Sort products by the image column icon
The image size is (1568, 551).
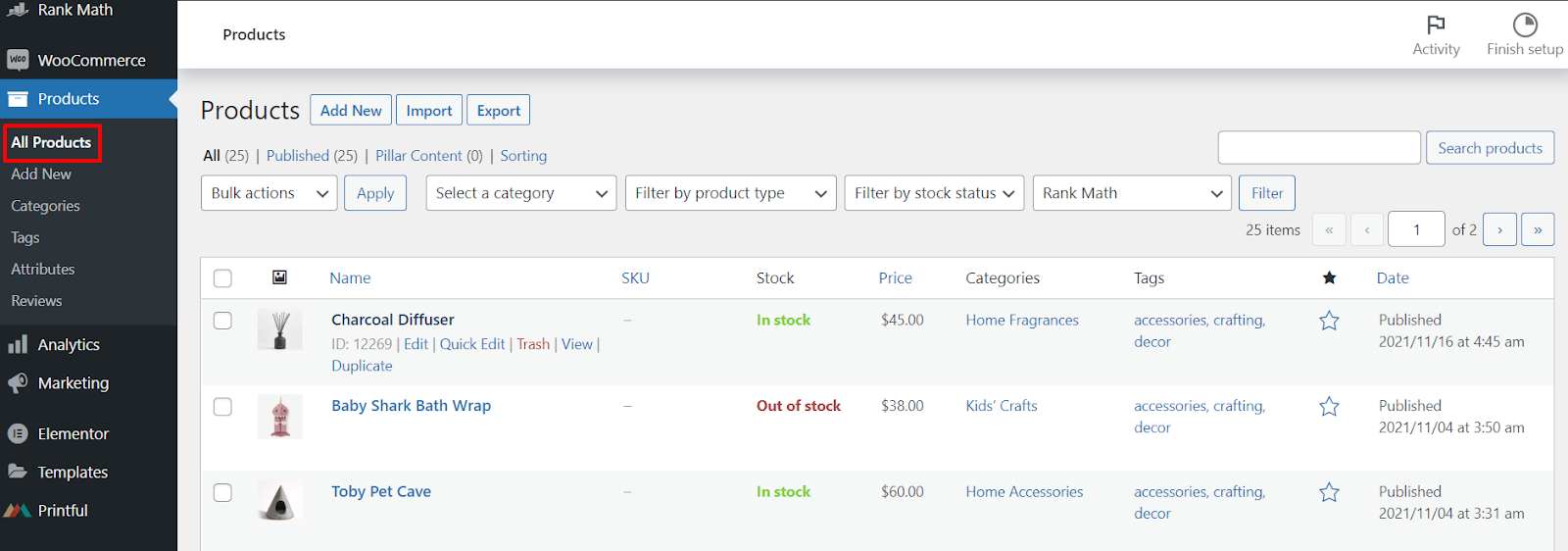[x=279, y=277]
